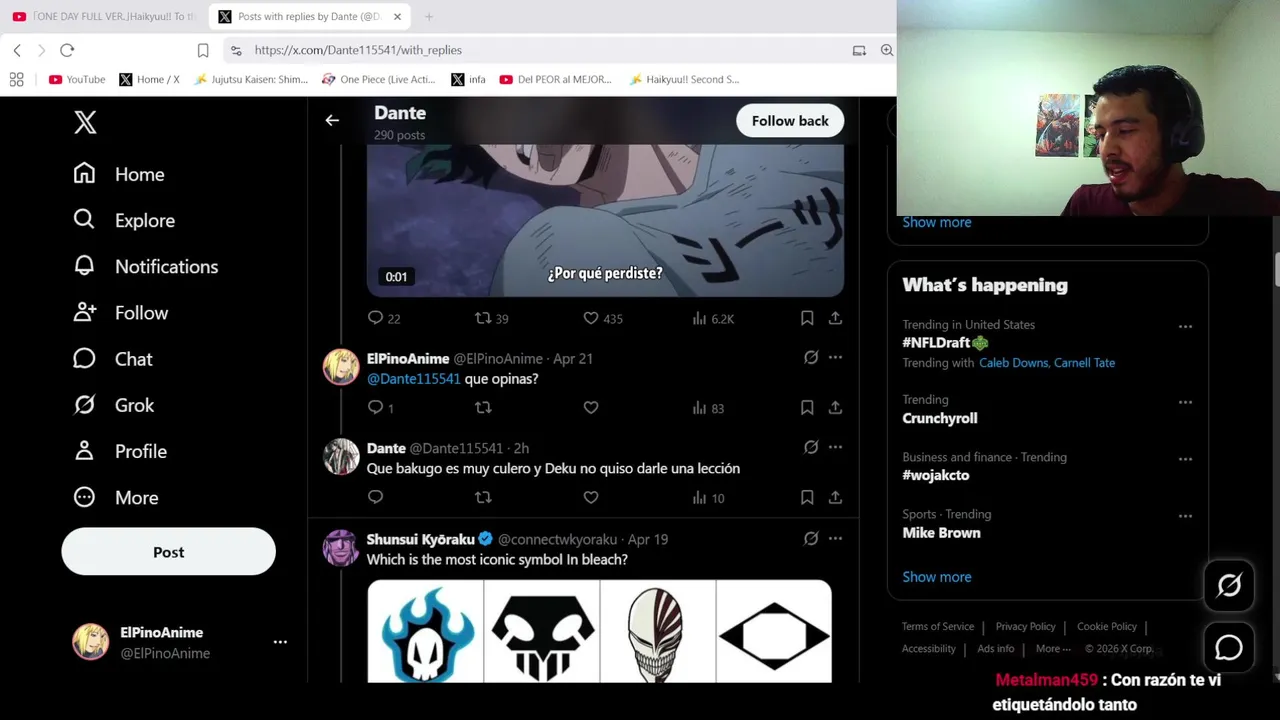Open the floating chat messages button

pos(1229,648)
